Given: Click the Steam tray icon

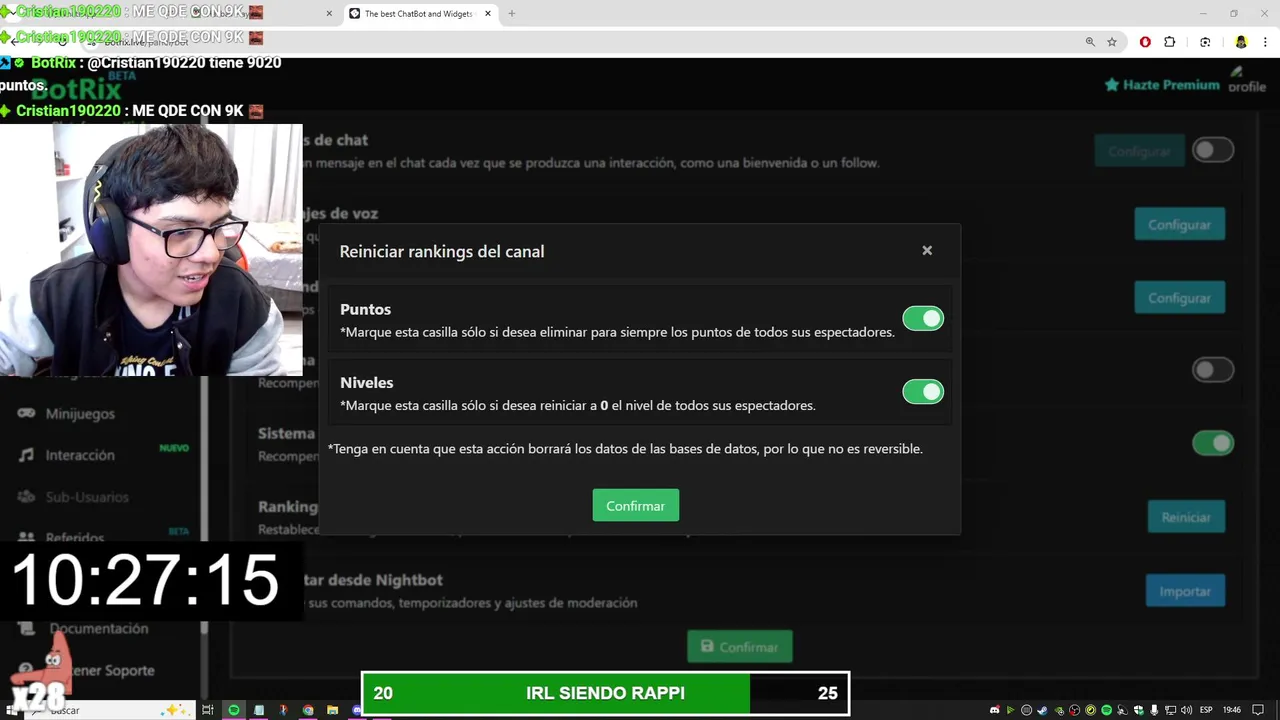Looking at the screenshot, I should click(x=1042, y=710).
